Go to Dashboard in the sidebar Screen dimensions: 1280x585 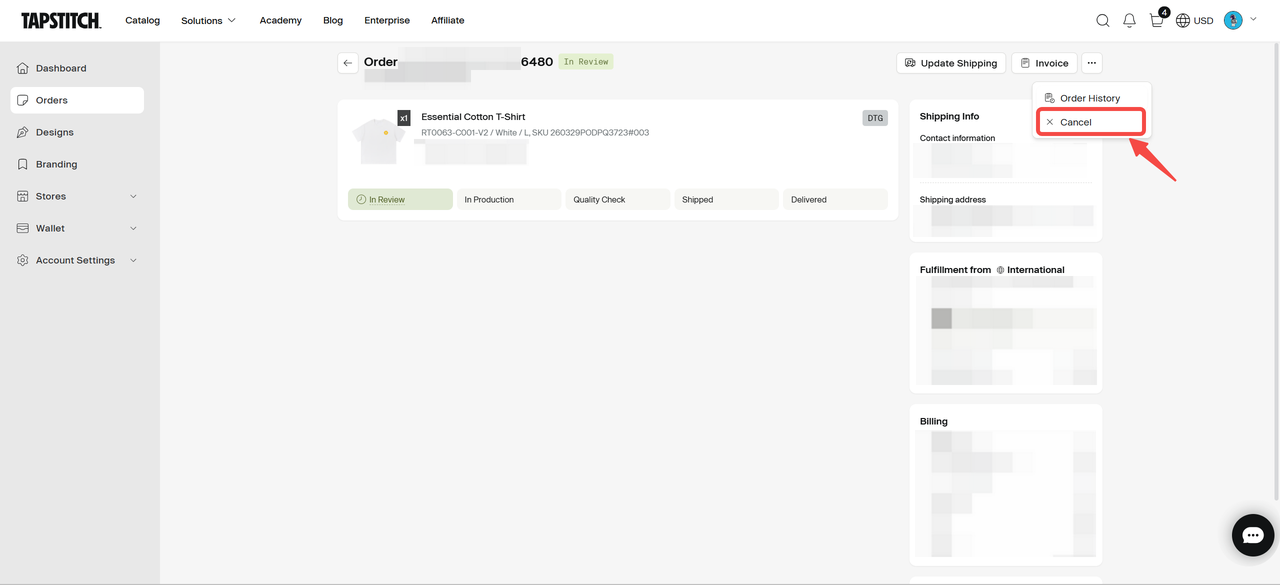point(61,68)
